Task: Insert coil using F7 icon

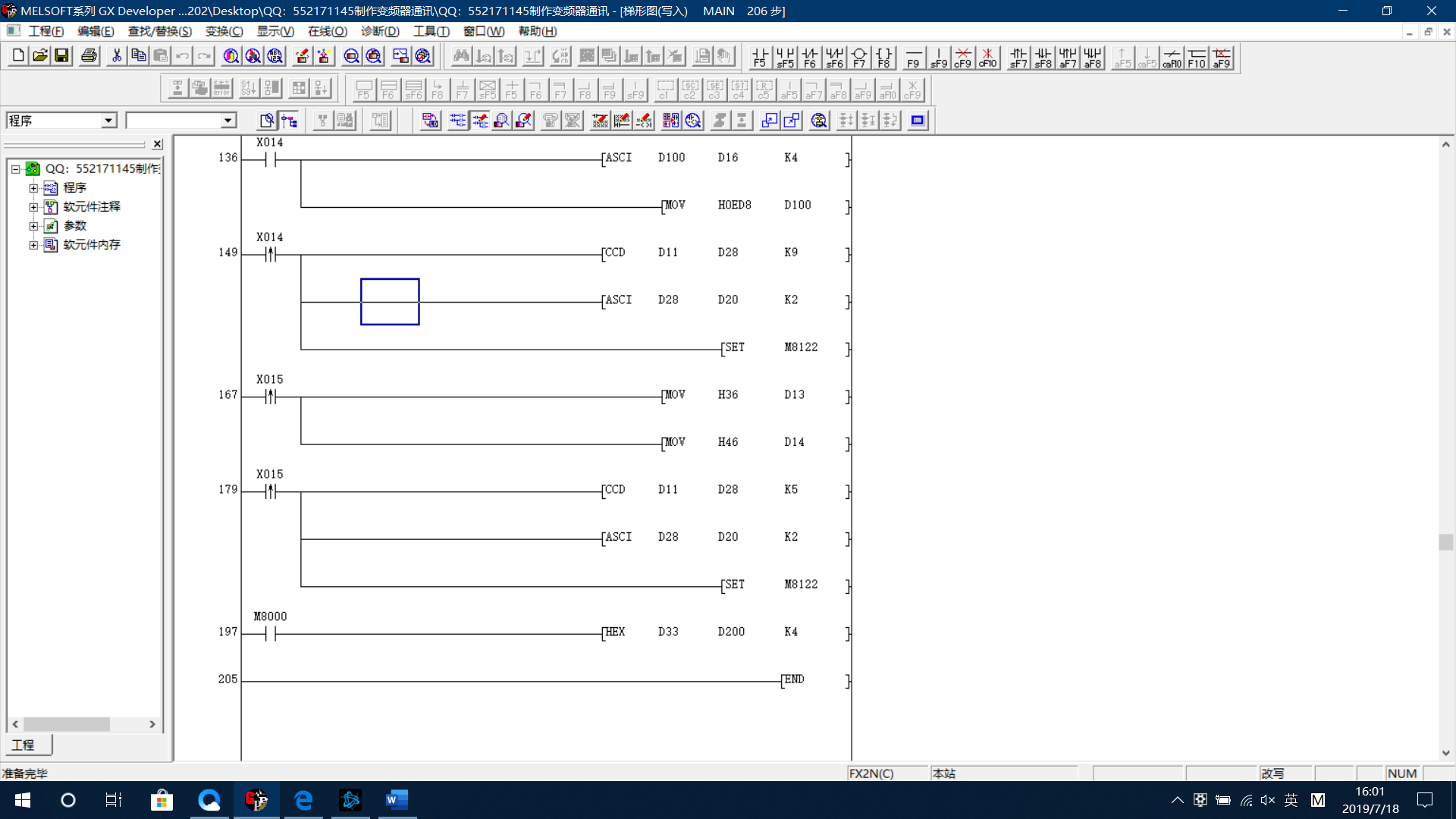Action: (859, 58)
